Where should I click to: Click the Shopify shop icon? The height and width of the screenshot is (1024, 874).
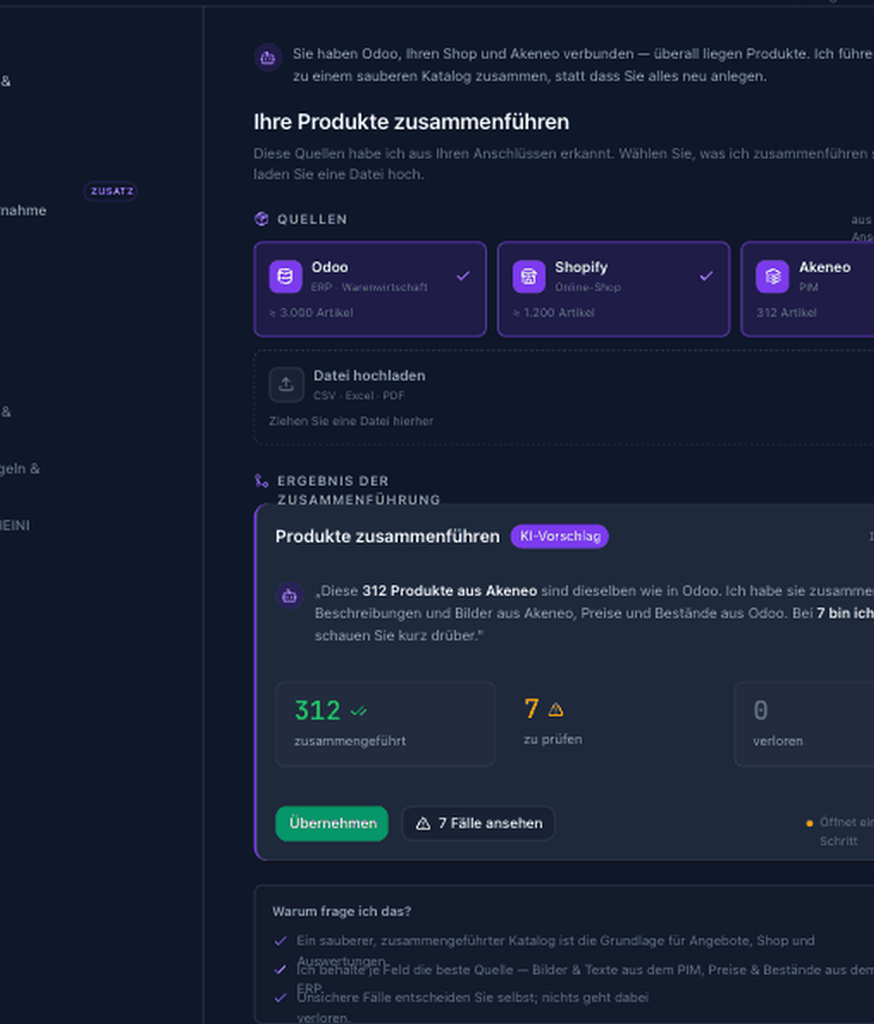(528, 276)
